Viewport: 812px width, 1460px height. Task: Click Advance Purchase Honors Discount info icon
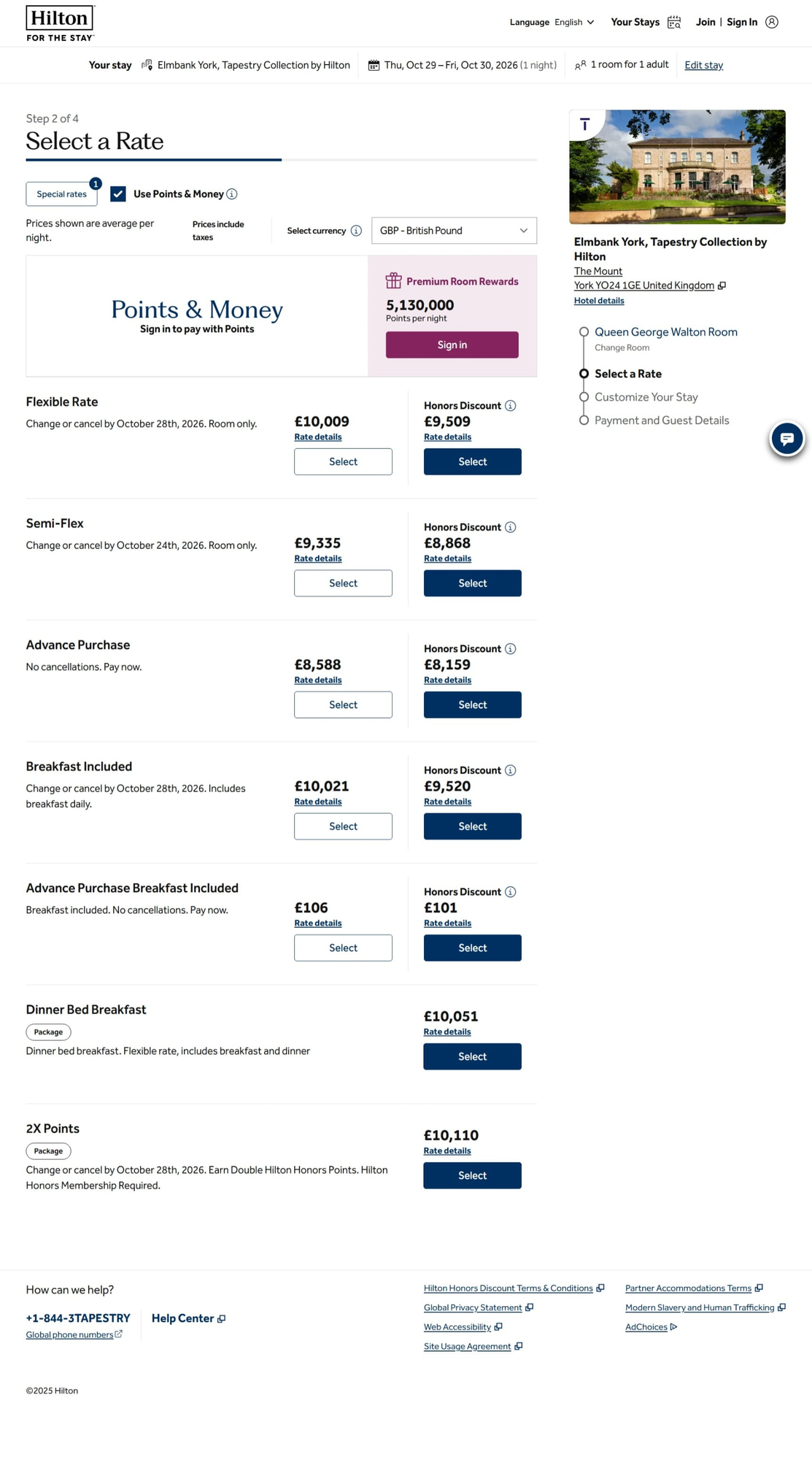tap(511, 649)
